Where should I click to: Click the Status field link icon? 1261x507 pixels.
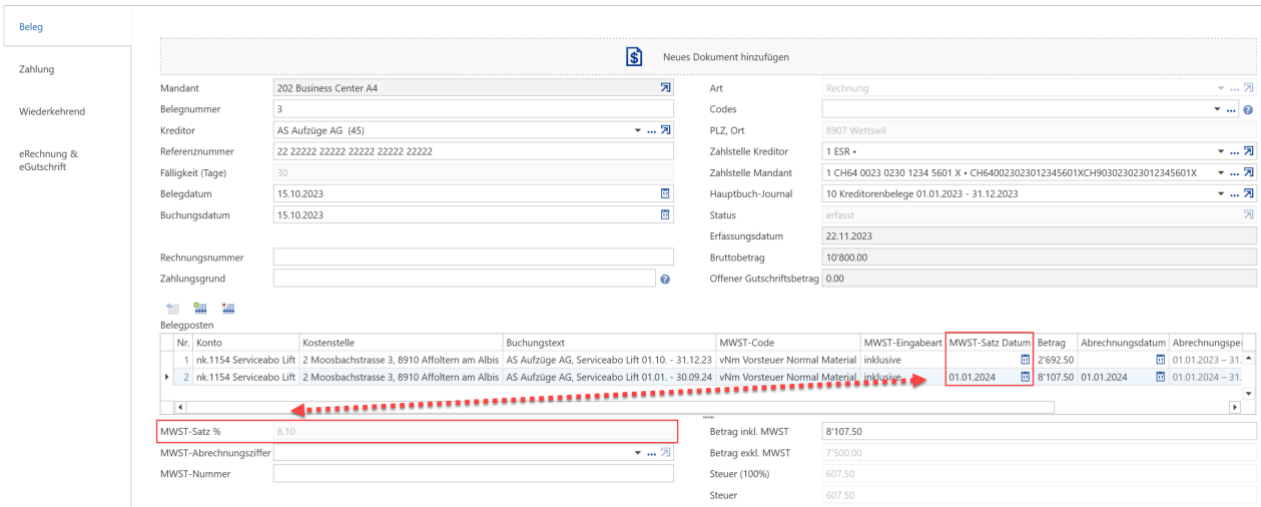click(1248, 214)
